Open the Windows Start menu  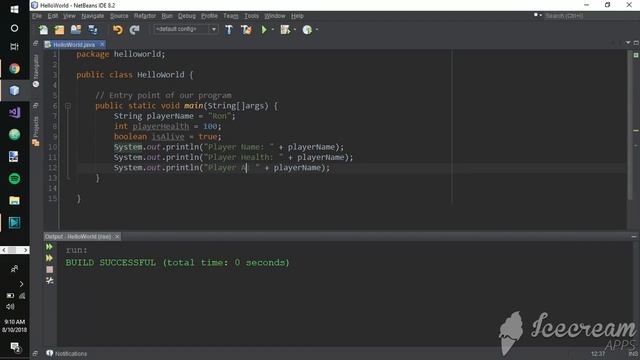point(14,9)
